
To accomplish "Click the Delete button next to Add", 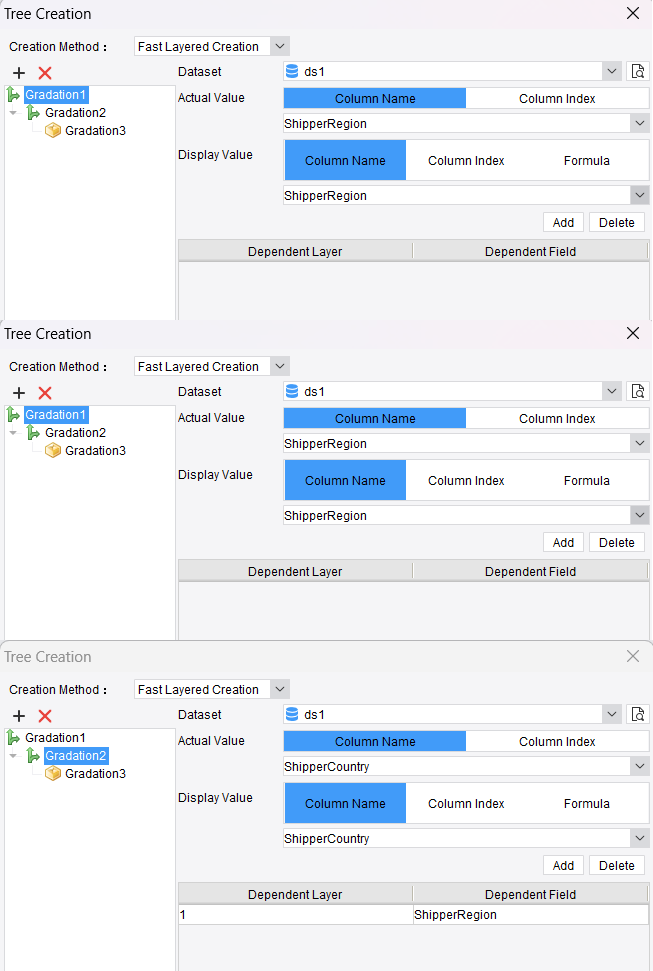I will (616, 222).
